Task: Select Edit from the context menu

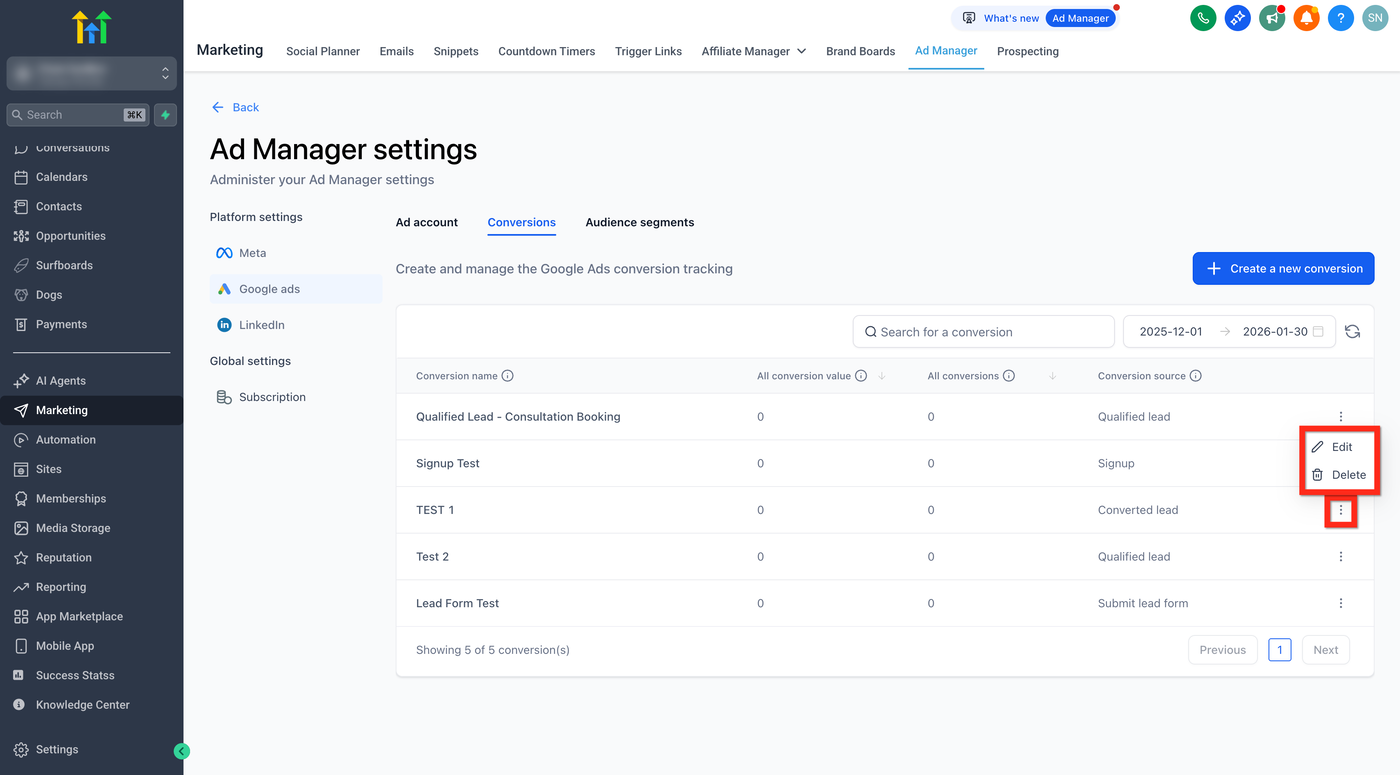Action: click(1340, 447)
